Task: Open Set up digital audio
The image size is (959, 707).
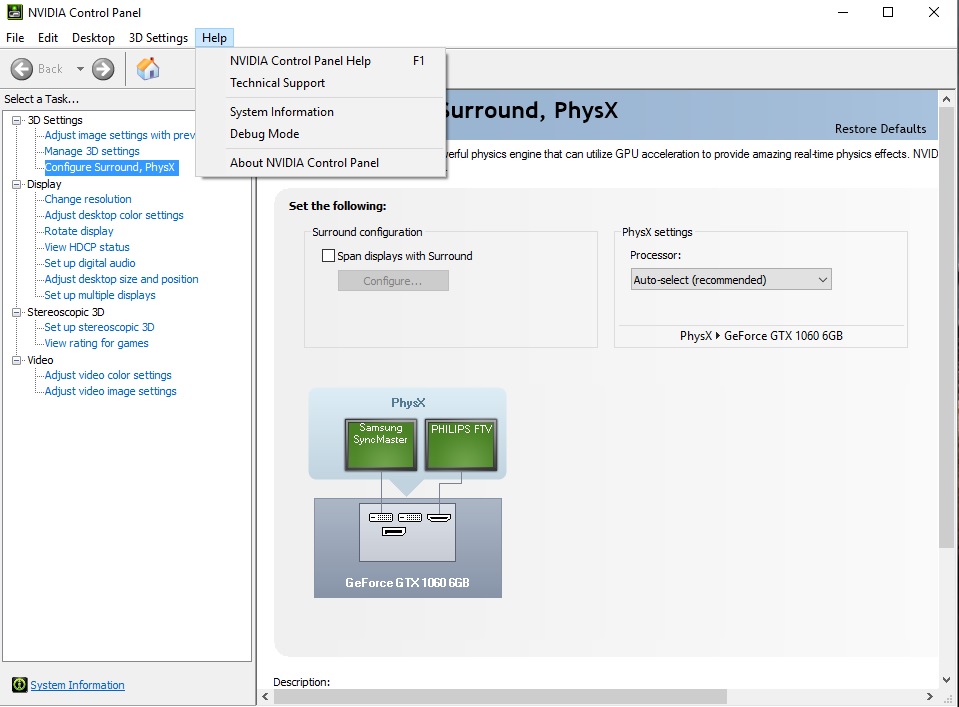Action: [90, 263]
